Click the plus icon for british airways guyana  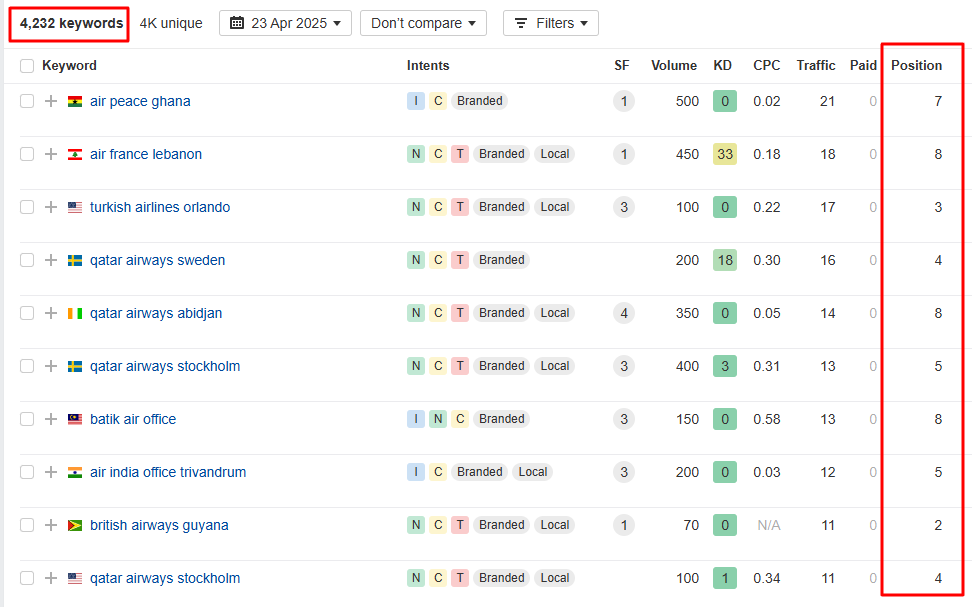tap(51, 525)
